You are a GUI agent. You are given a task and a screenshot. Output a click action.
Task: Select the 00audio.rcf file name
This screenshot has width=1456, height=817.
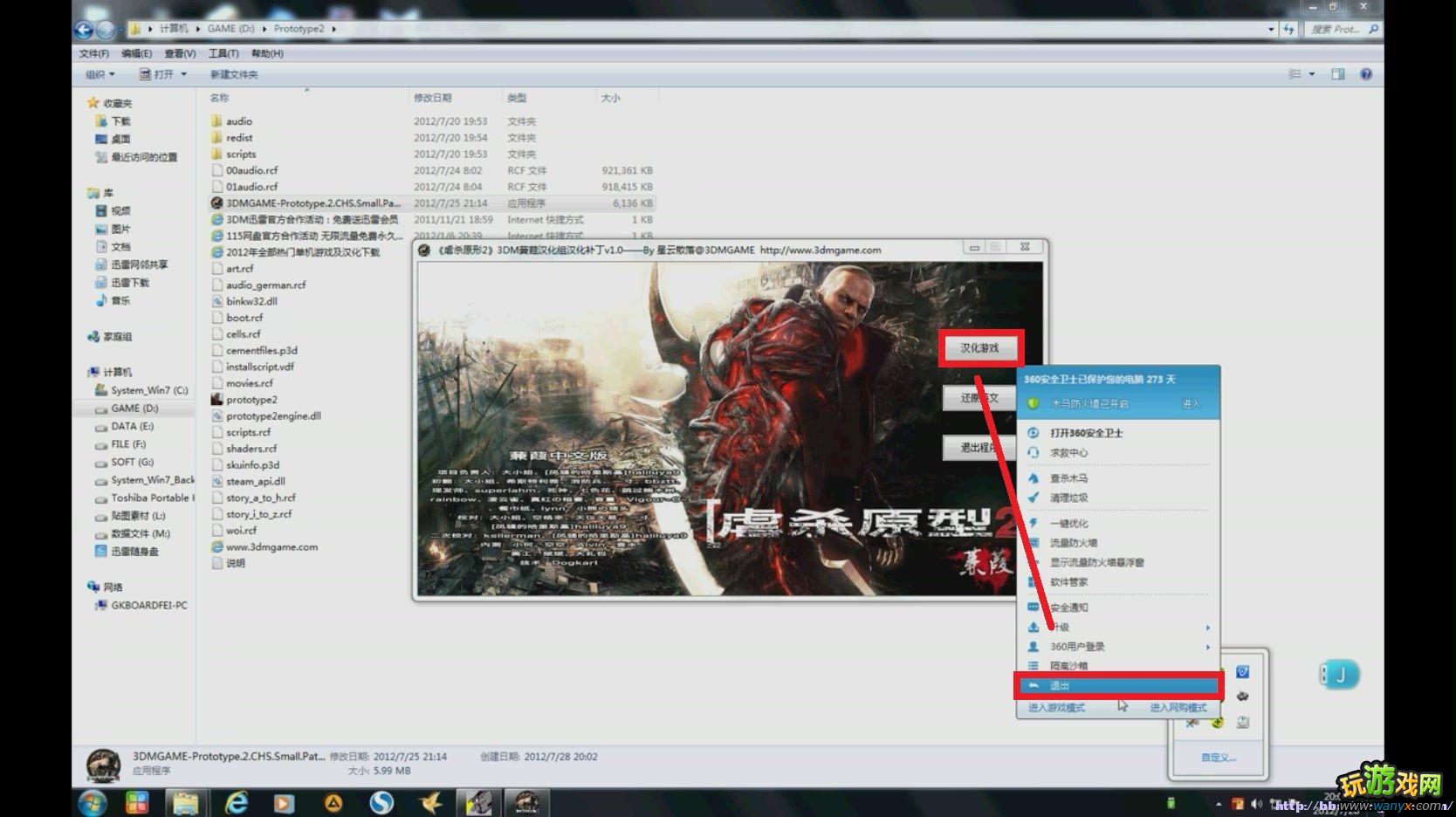252,171
